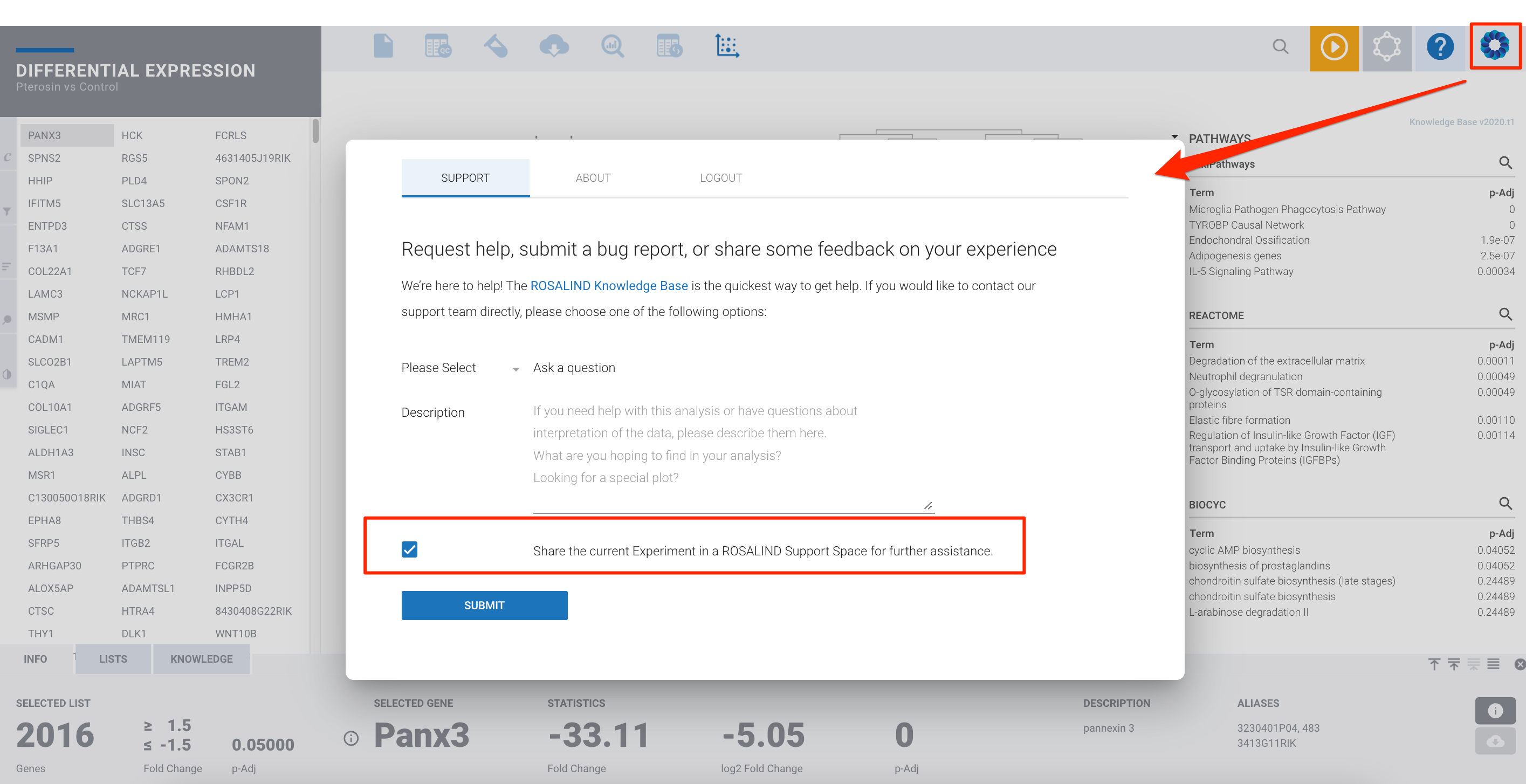1526x784 pixels.
Task: Click Endochondral Ossification pathway term
Action: pos(1249,240)
